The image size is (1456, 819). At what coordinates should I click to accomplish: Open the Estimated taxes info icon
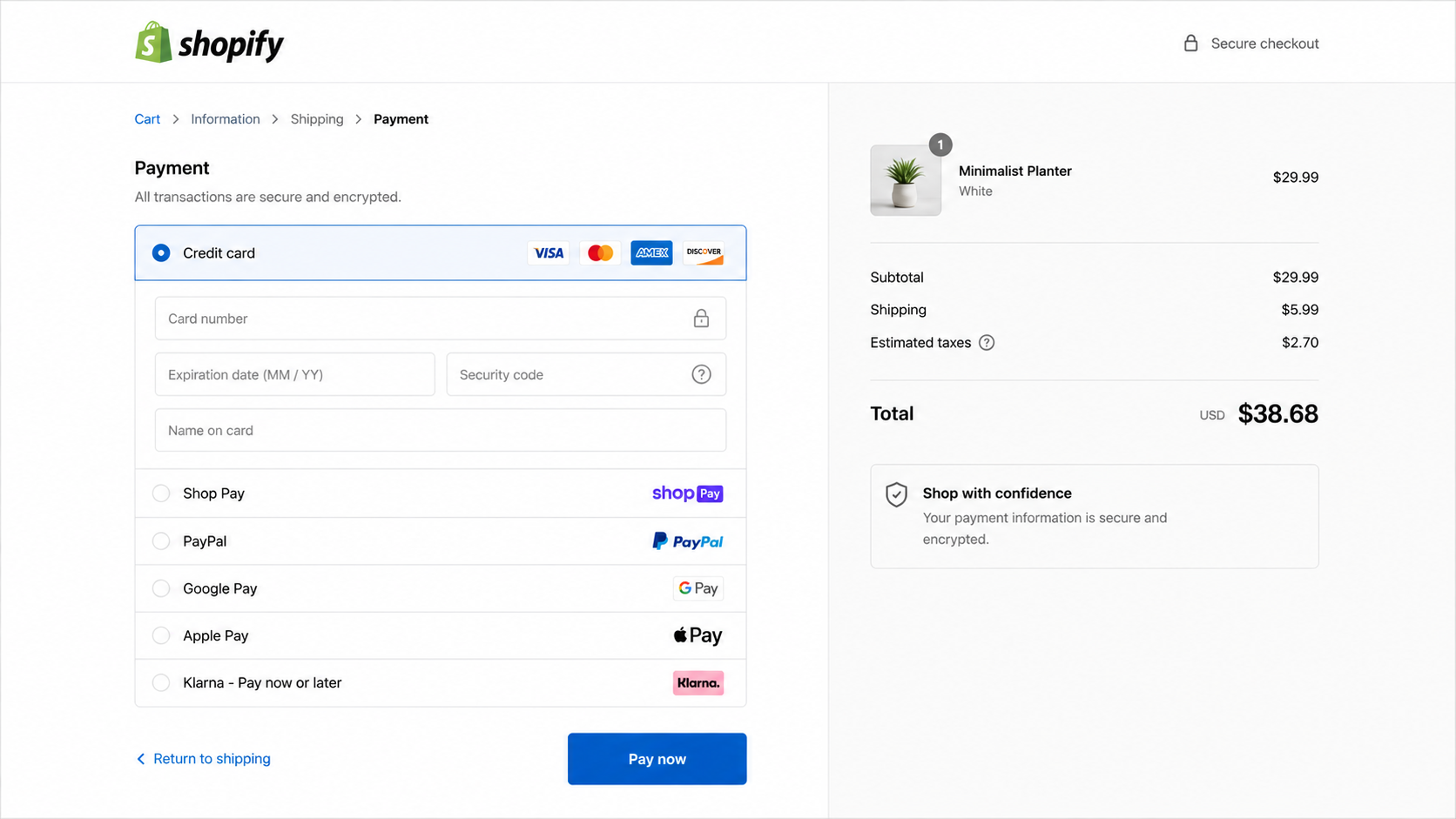click(987, 343)
